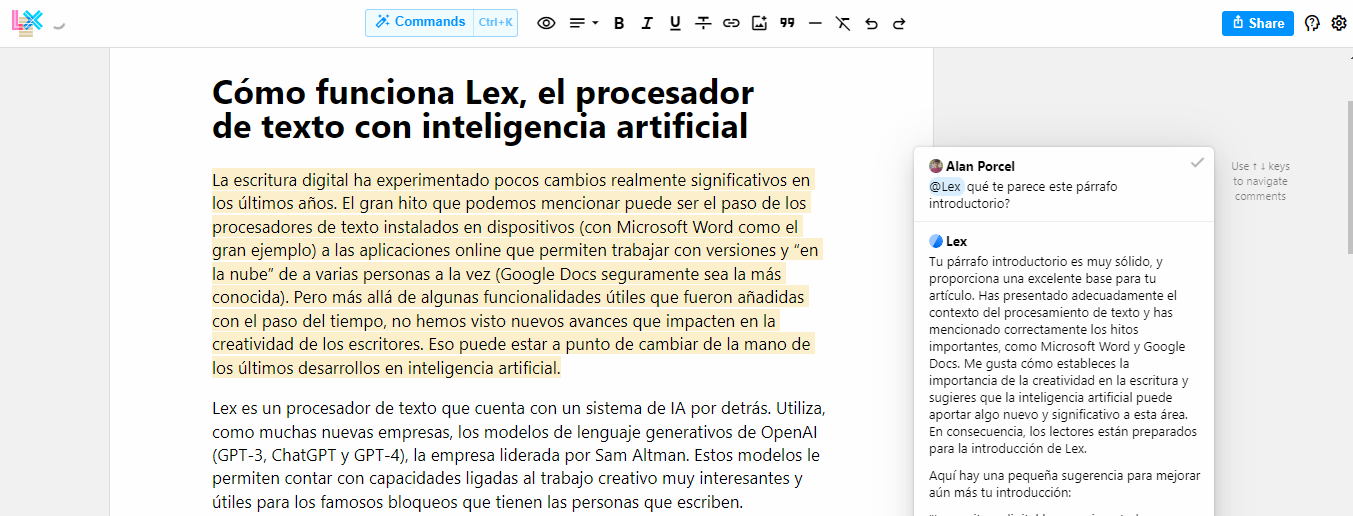The width and height of the screenshot is (1353, 516).
Task: Insert a horizontal divider line
Action: click(815, 23)
